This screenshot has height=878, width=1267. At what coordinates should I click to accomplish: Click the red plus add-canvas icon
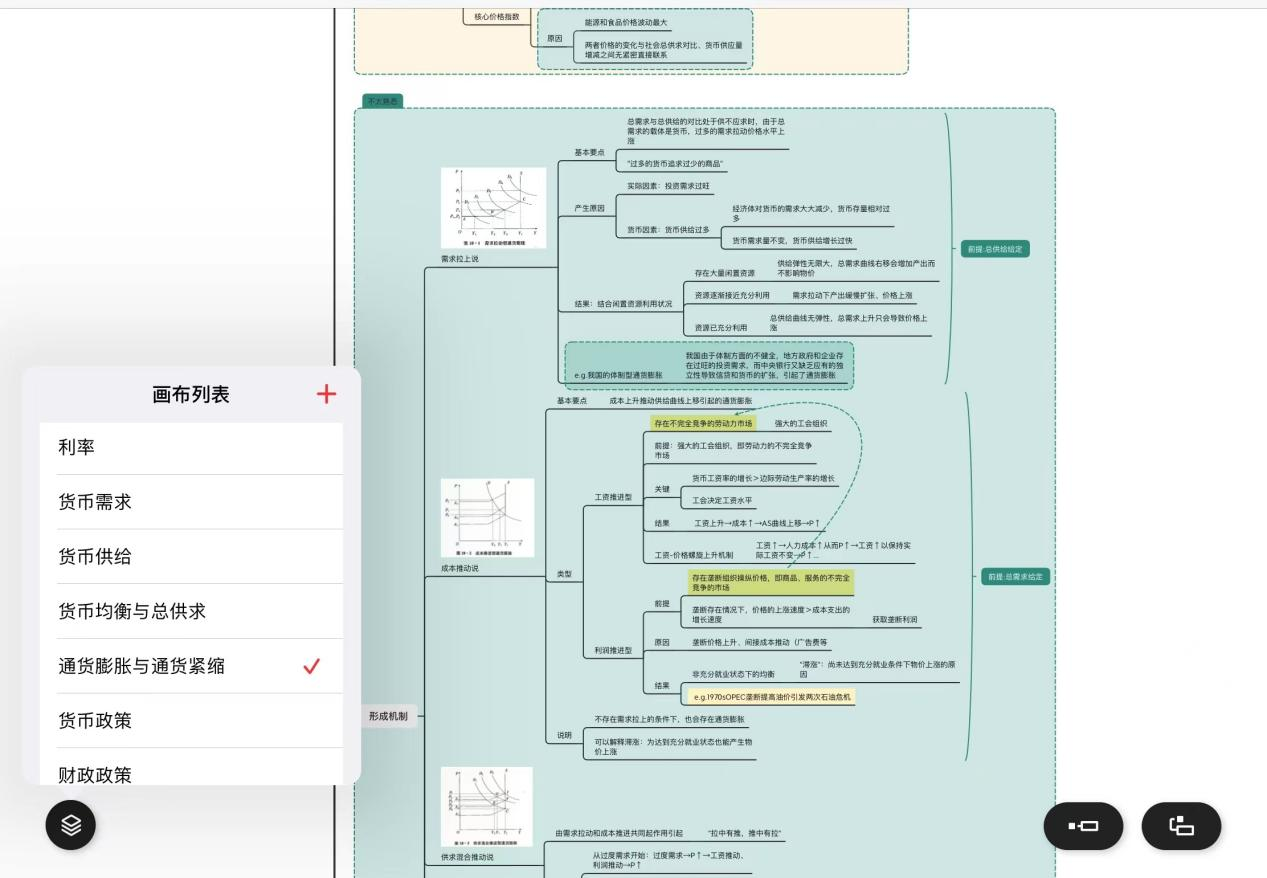click(326, 394)
